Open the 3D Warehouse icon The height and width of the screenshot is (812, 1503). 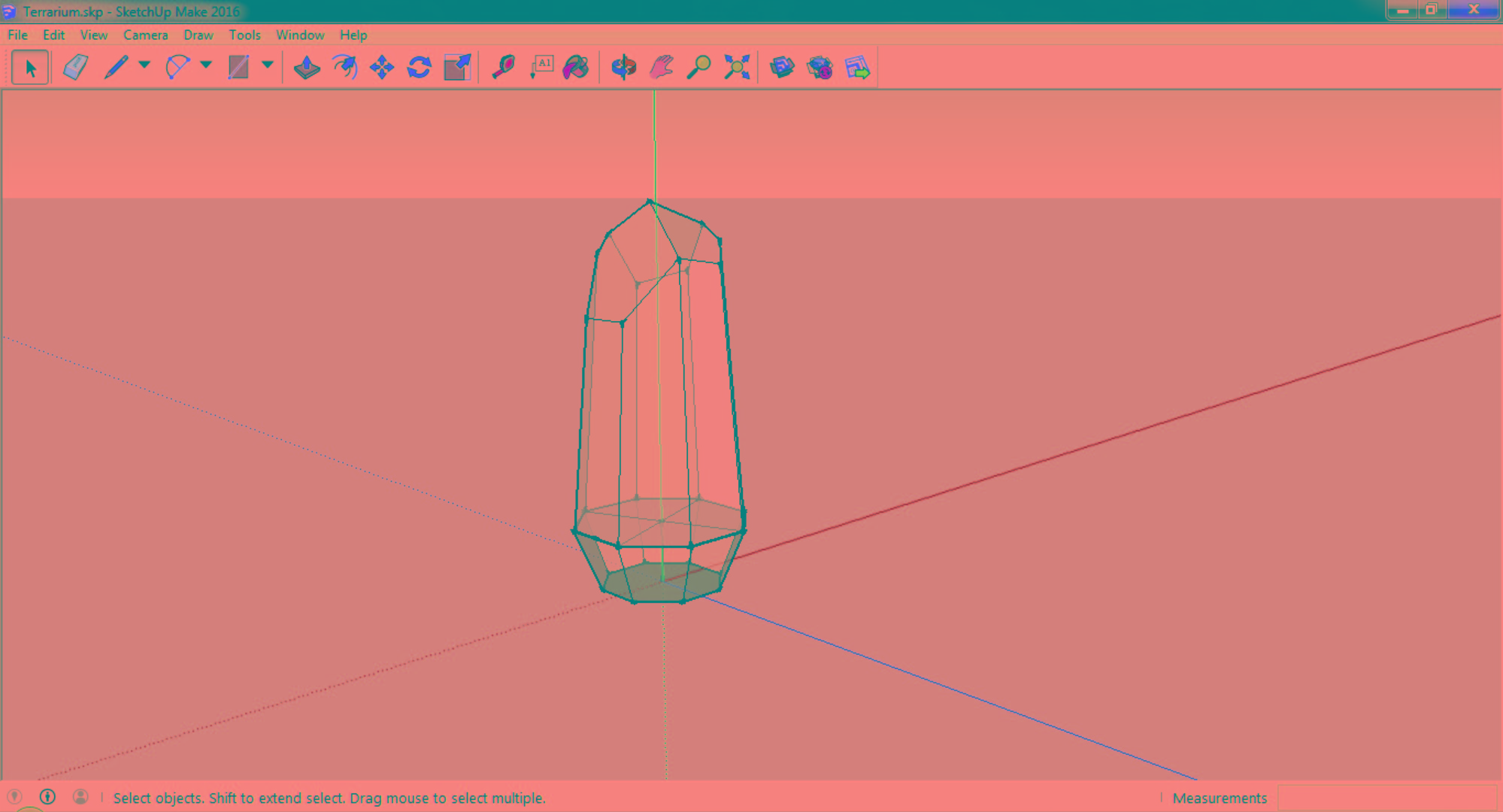click(x=782, y=68)
